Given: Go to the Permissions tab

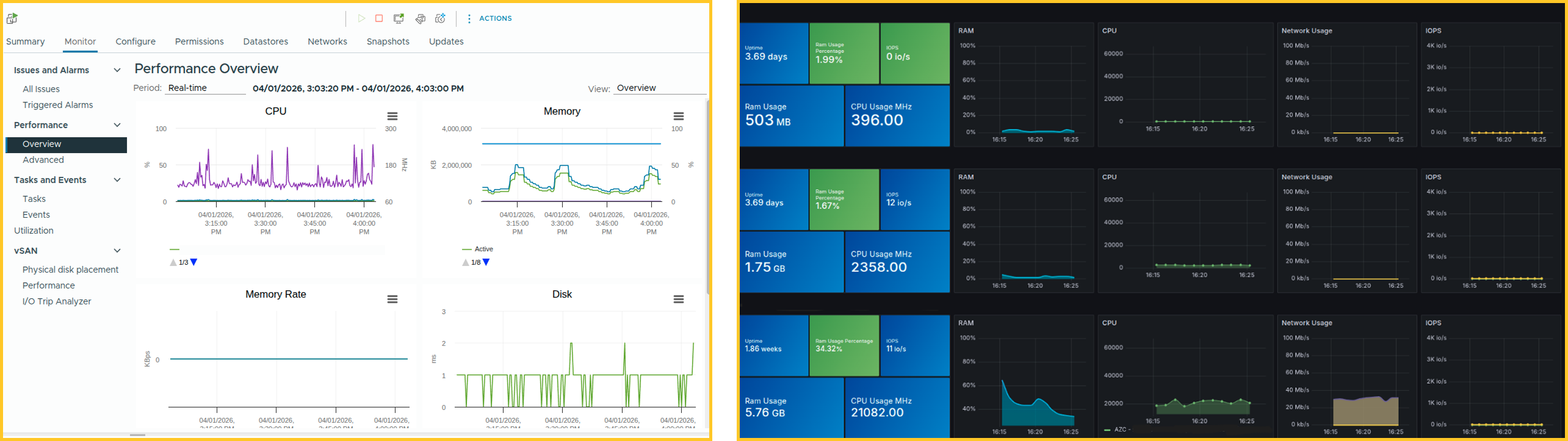Looking at the screenshot, I should point(199,41).
